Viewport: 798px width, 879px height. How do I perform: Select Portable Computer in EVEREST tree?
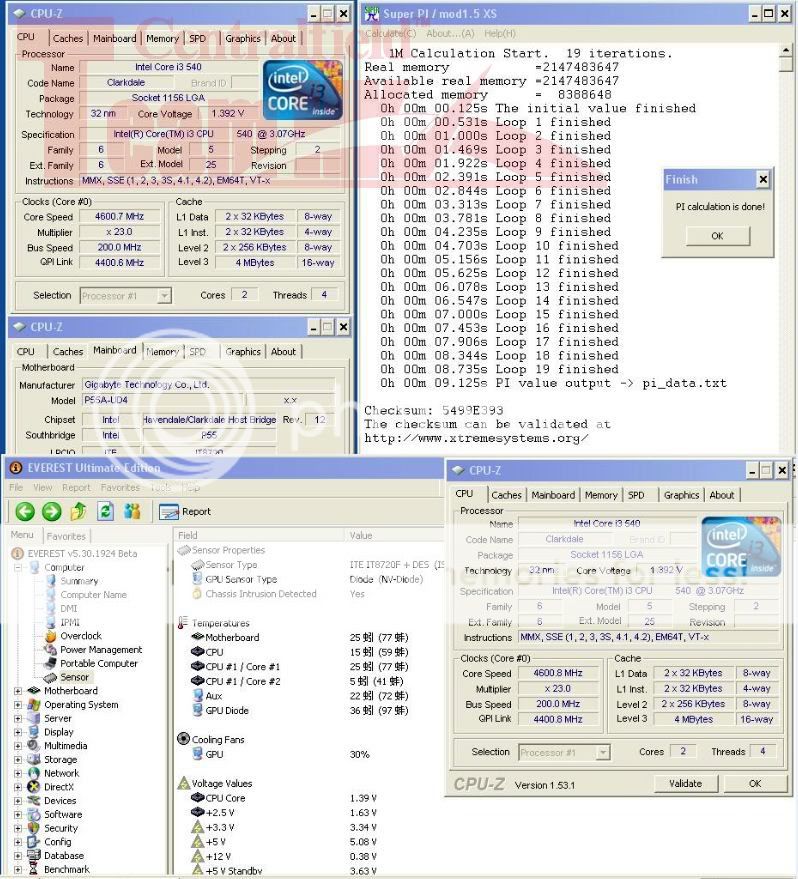tap(99, 663)
